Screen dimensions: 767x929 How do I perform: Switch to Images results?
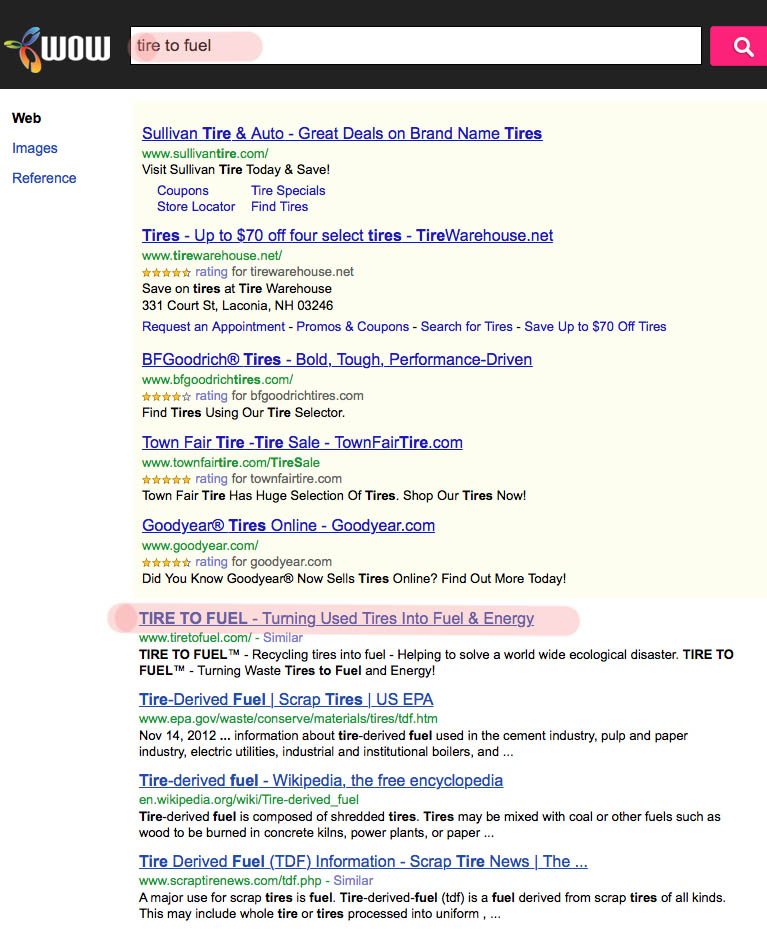point(34,148)
